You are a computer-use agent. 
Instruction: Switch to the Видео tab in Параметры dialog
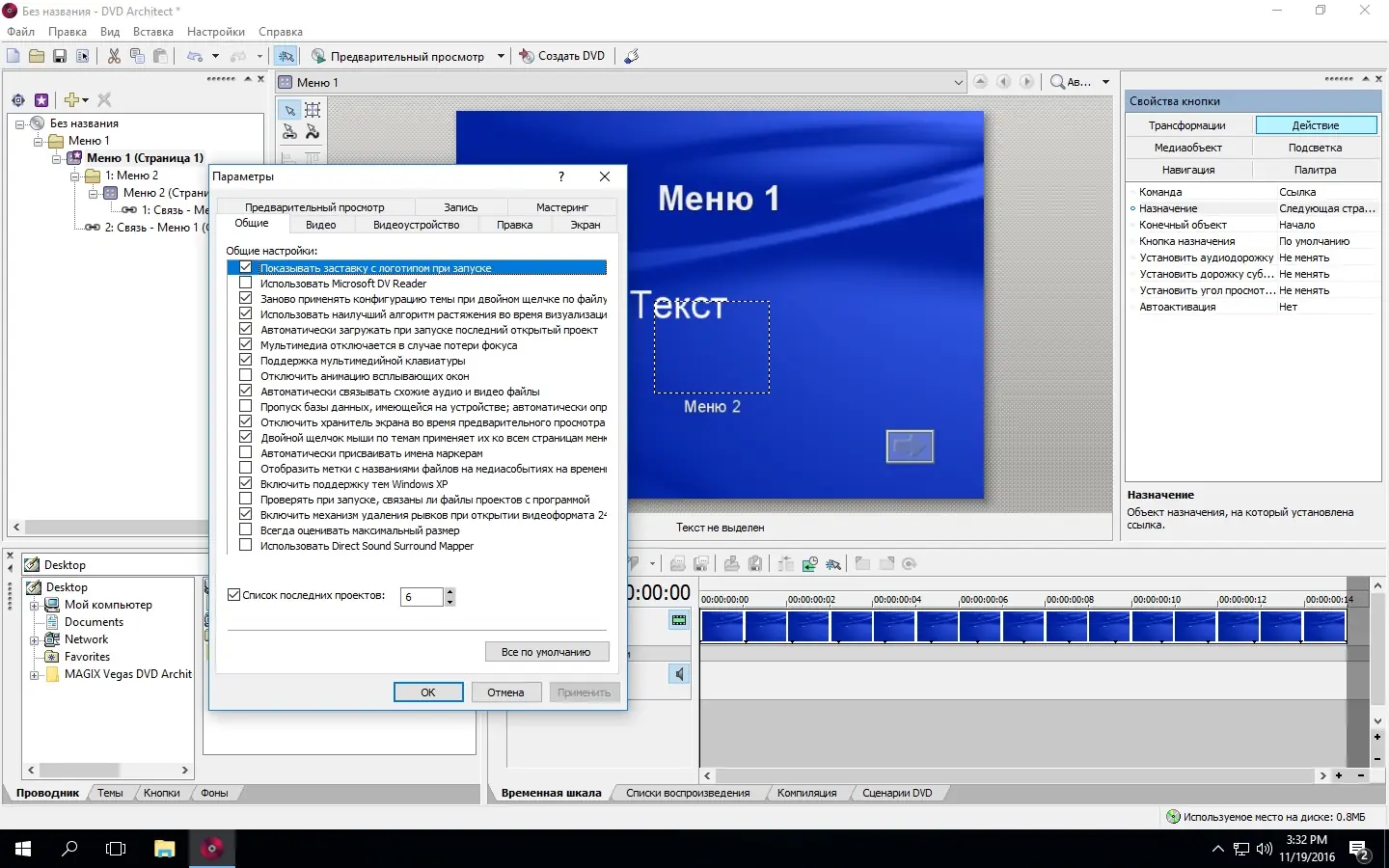click(321, 225)
